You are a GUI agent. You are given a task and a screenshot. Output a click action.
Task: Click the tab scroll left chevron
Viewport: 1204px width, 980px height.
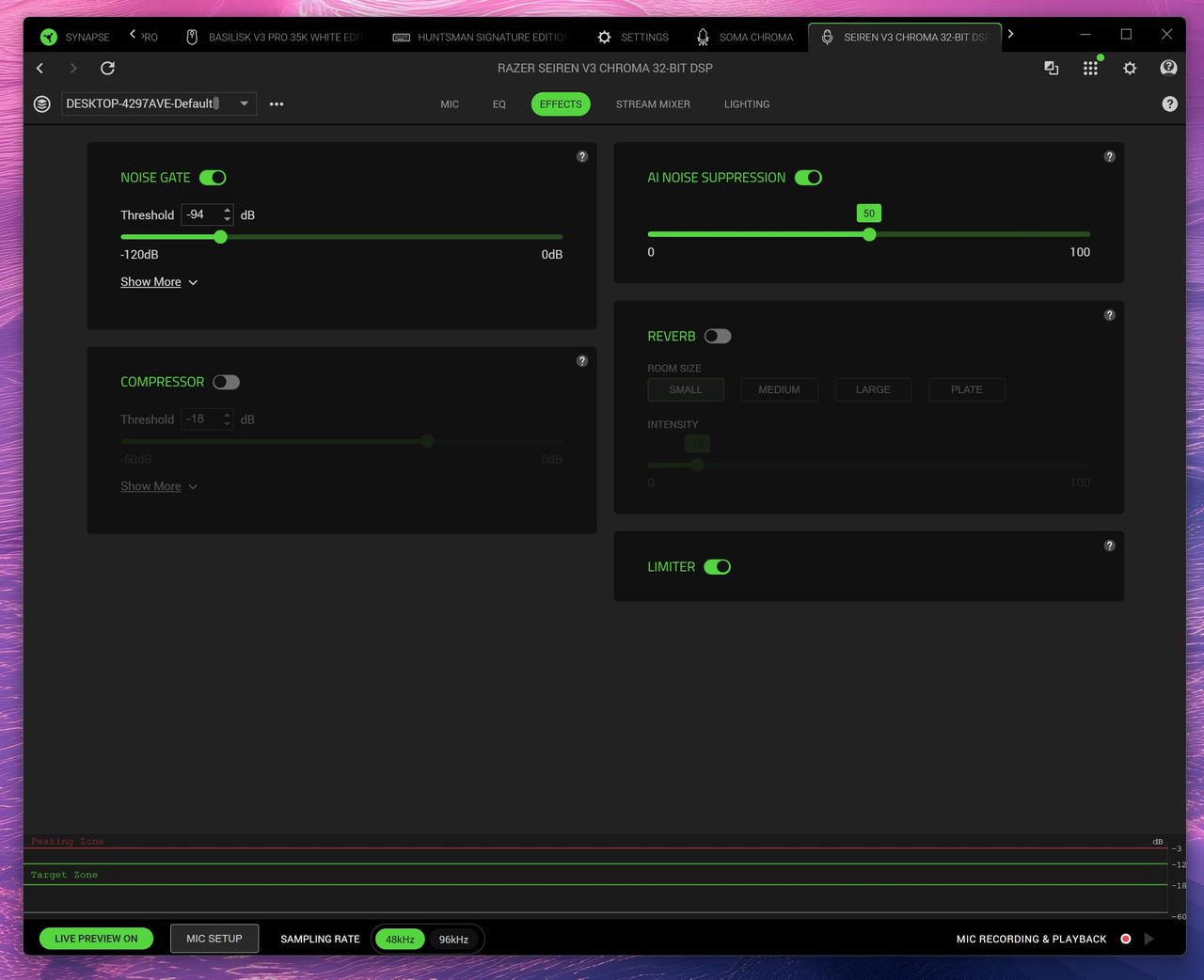point(133,34)
